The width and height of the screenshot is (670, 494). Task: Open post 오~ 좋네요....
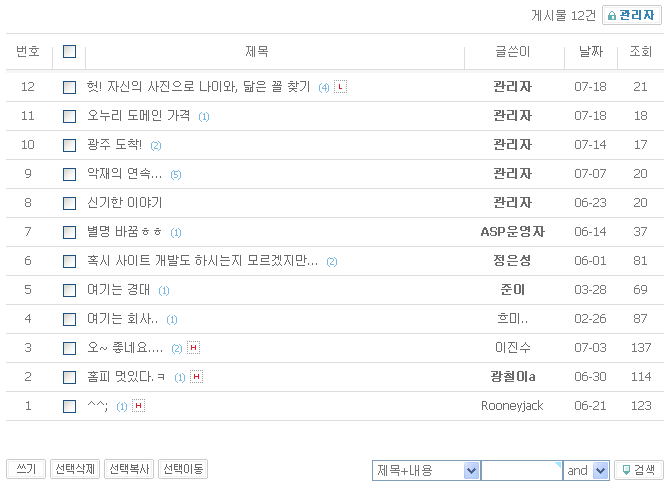tap(125, 348)
